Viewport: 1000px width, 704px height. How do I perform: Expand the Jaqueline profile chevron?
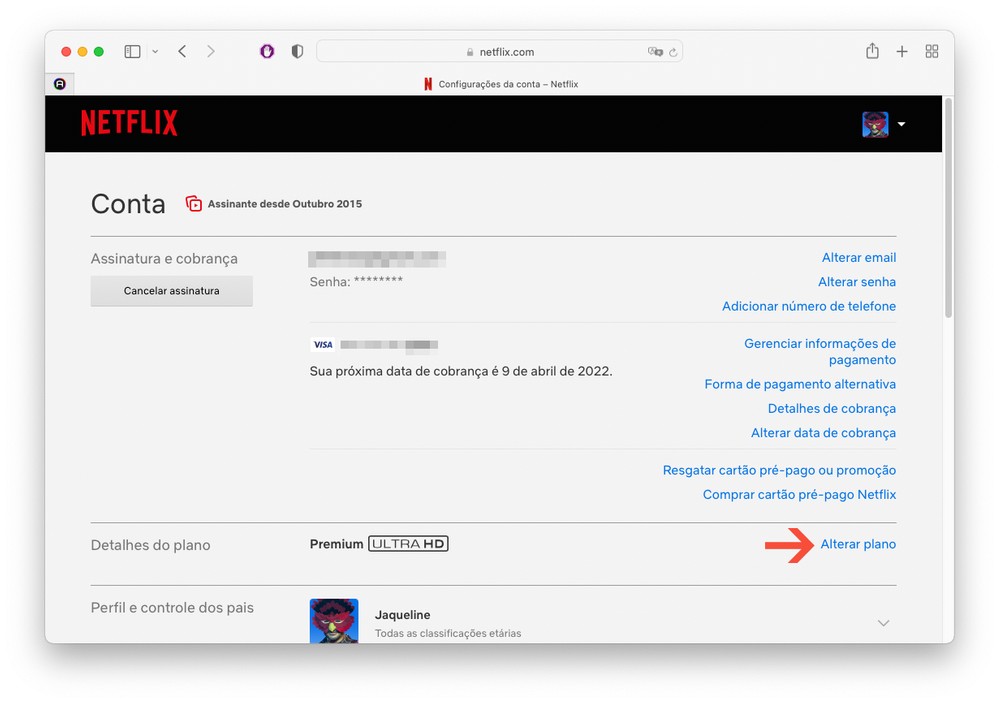883,623
